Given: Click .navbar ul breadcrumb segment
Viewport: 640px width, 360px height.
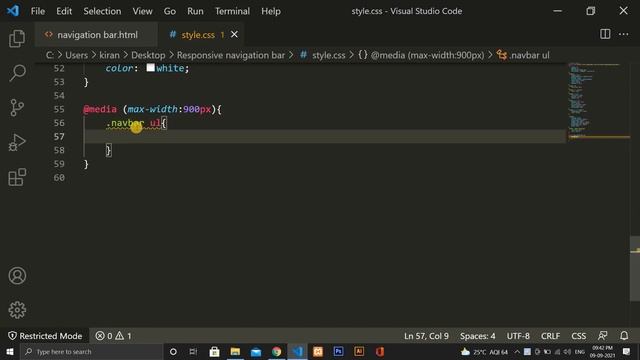Looking at the screenshot, I should 523,55.
